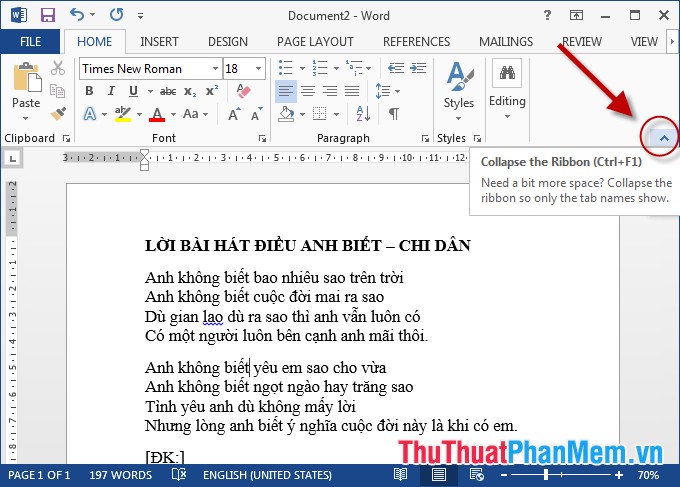Toggle Bold formatting
Image resolution: width=680 pixels, height=487 pixels.
[x=89, y=91]
